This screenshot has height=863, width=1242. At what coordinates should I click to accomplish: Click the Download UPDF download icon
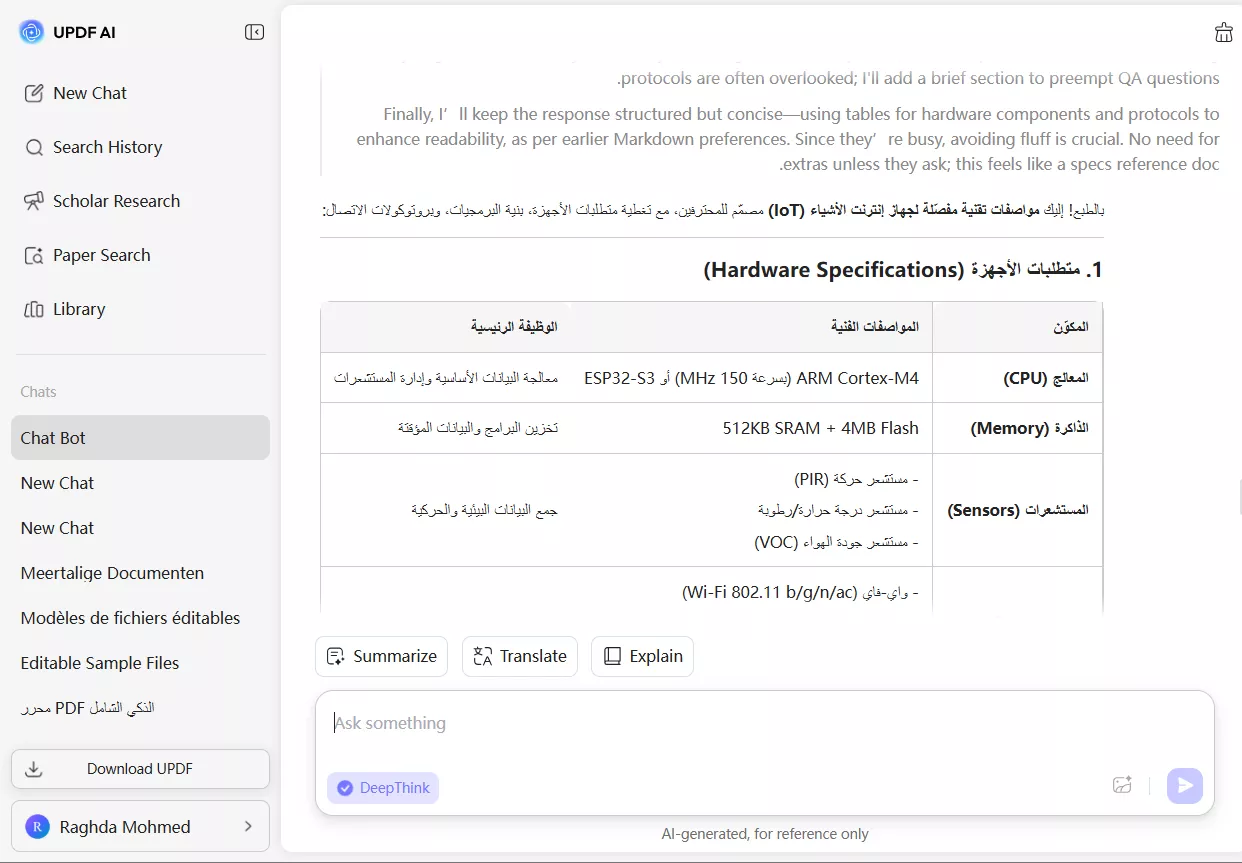(x=35, y=769)
